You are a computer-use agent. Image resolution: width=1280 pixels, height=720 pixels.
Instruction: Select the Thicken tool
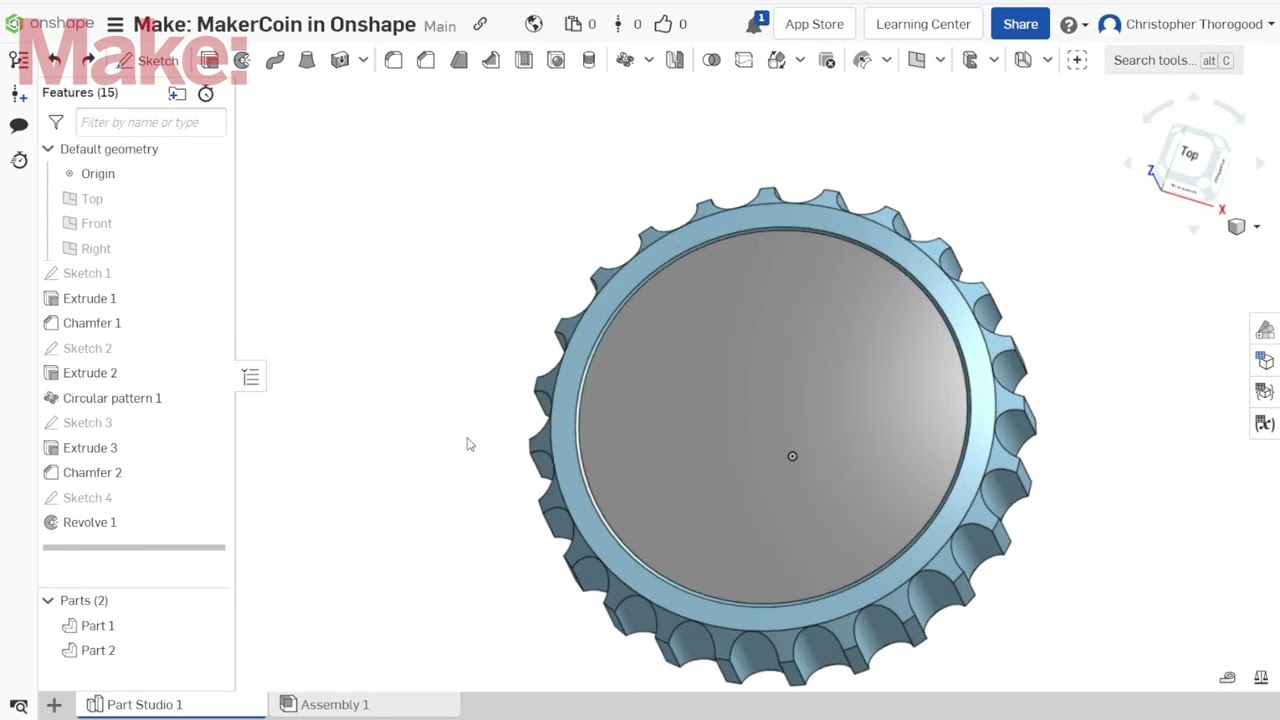340,60
